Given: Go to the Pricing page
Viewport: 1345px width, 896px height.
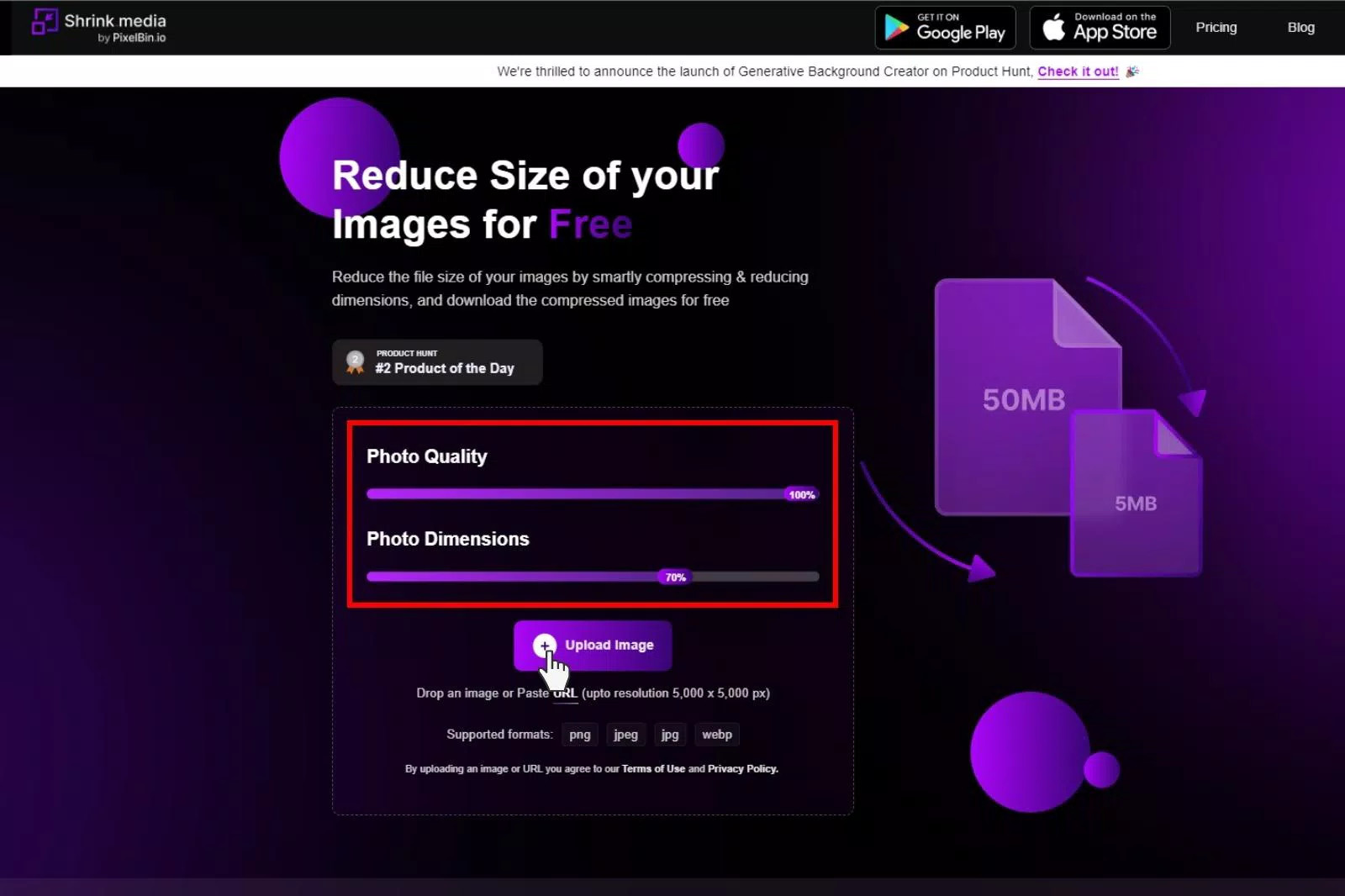Looking at the screenshot, I should click(x=1216, y=28).
